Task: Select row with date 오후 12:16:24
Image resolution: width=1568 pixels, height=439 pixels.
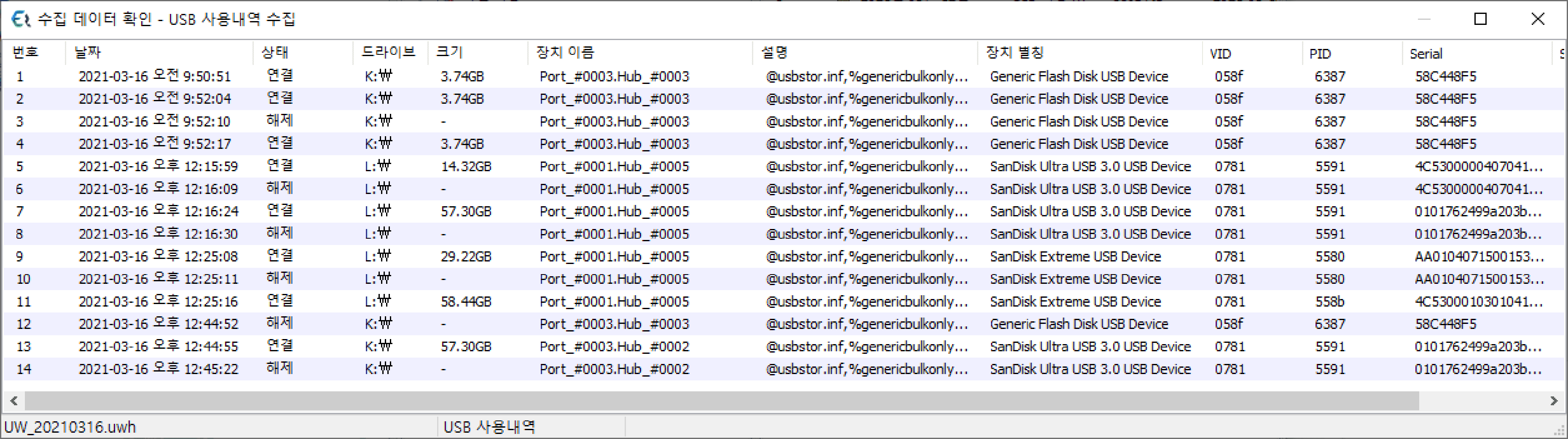Action: [784, 211]
